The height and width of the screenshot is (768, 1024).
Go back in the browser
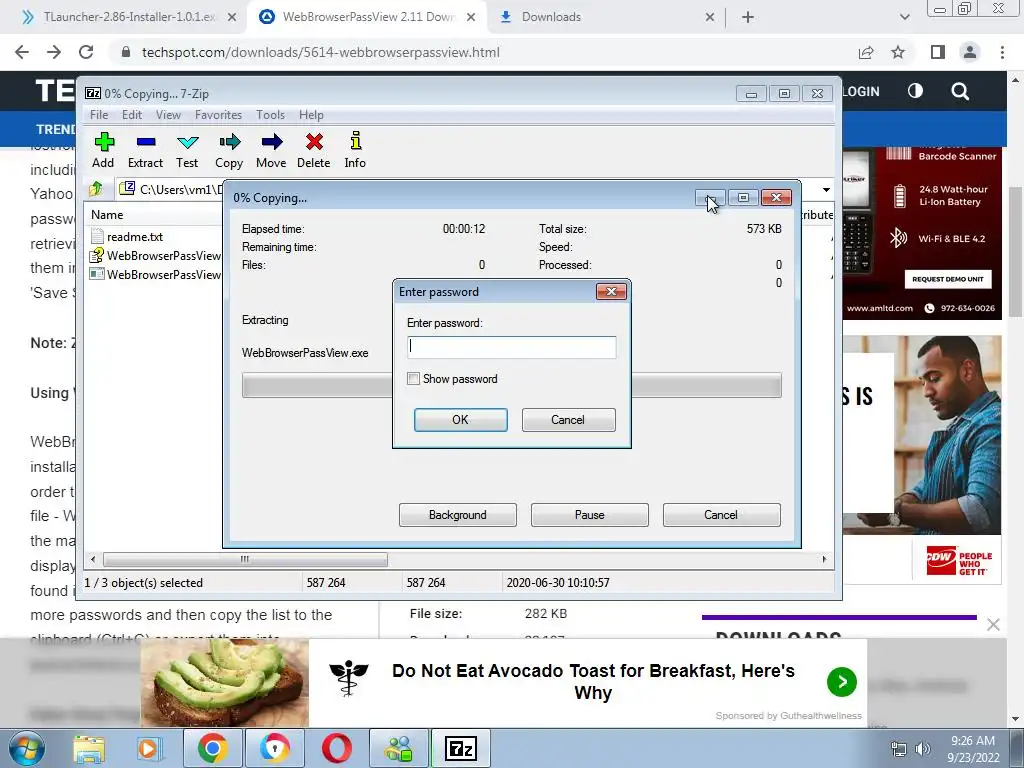click(22, 52)
